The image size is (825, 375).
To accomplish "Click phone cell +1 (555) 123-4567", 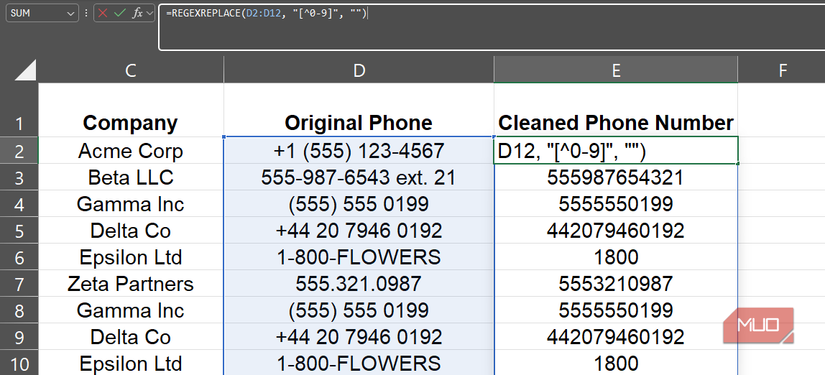I will [x=359, y=150].
